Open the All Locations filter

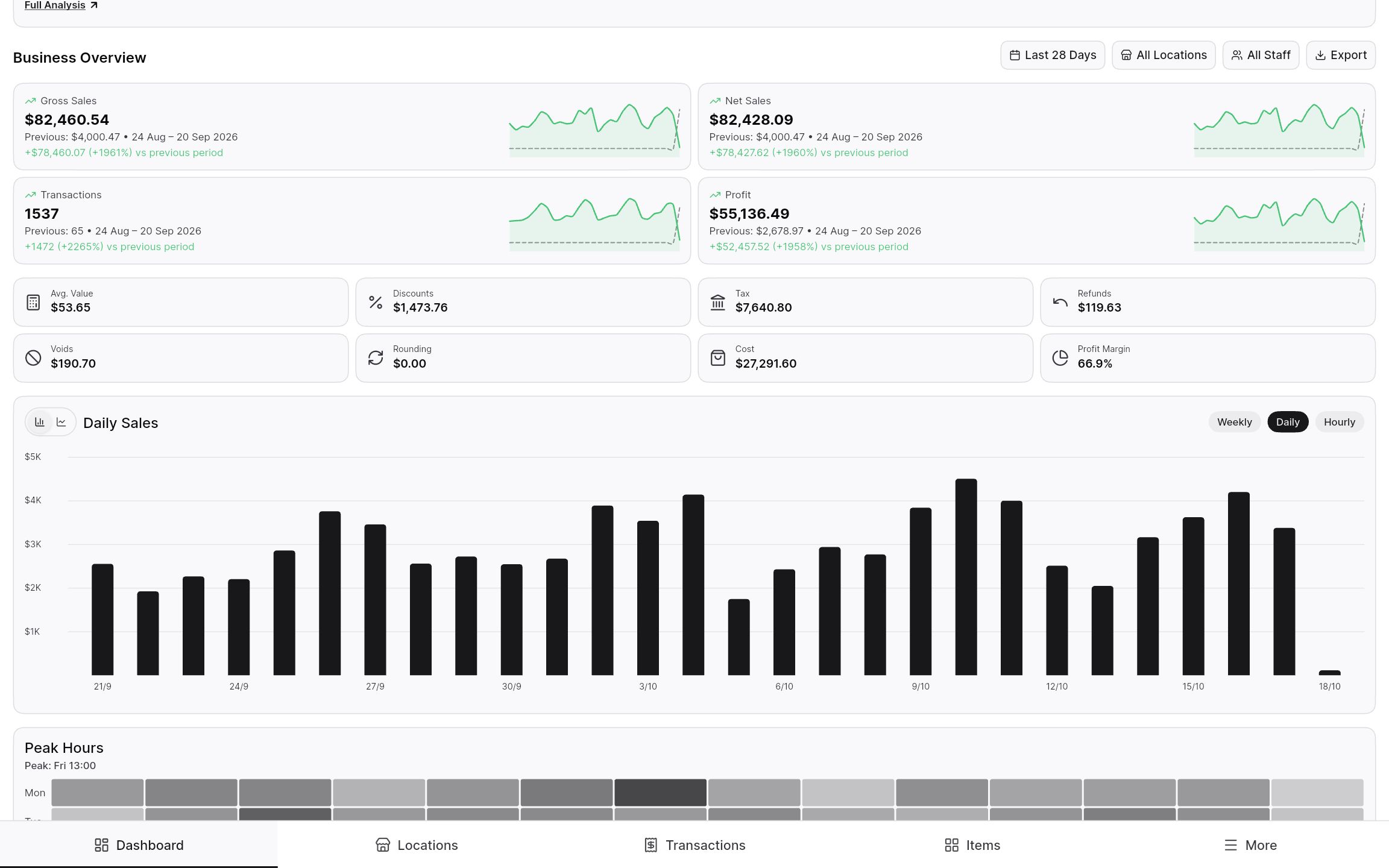pos(1164,55)
